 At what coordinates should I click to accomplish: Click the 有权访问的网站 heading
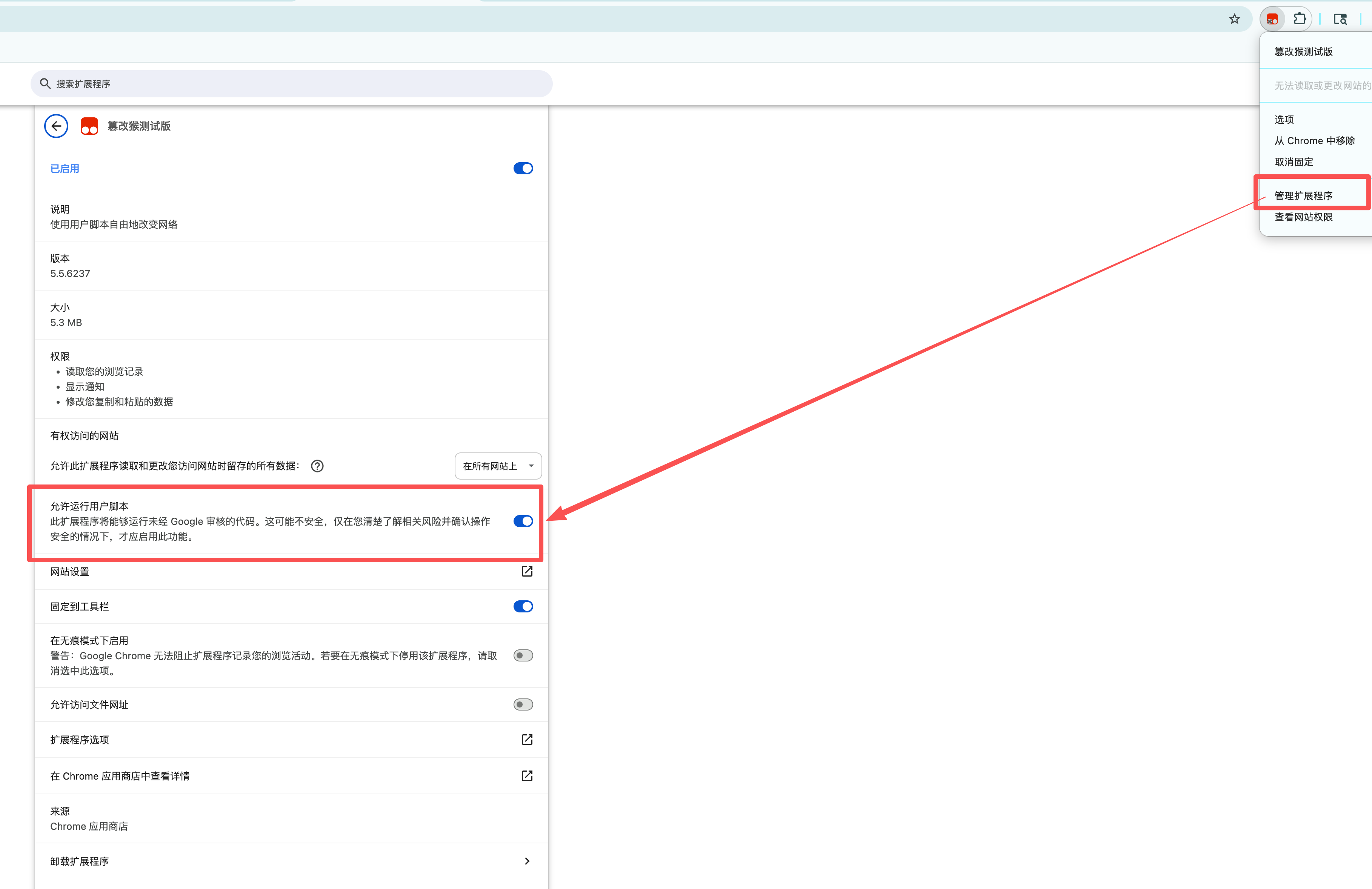(85, 436)
